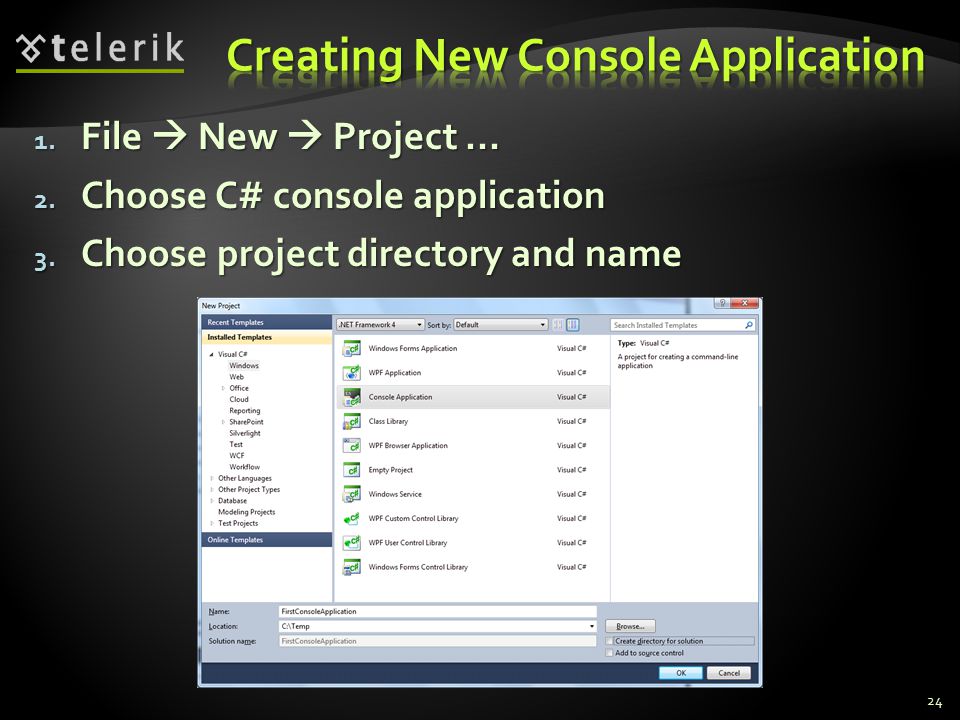
Task: Toggle Add to source control checkbox
Action: tap(609, 653)
